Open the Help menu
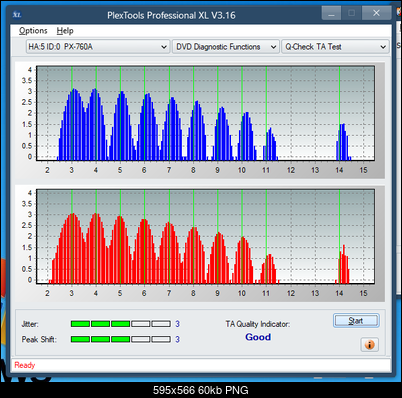Screen dimensions: 402x398 [x=65, y=31]
